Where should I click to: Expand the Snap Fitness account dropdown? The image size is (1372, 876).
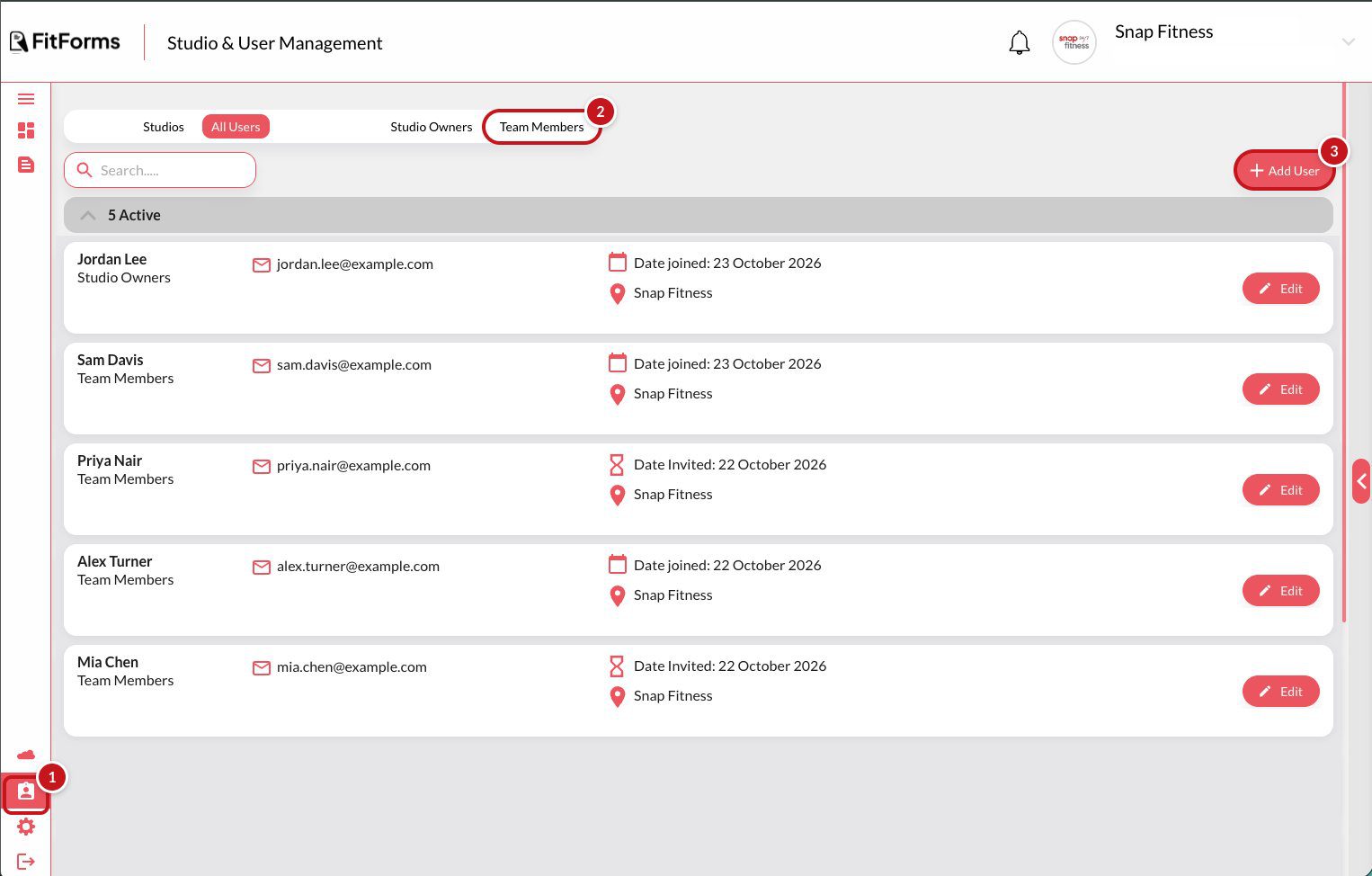click(1348, 42)
